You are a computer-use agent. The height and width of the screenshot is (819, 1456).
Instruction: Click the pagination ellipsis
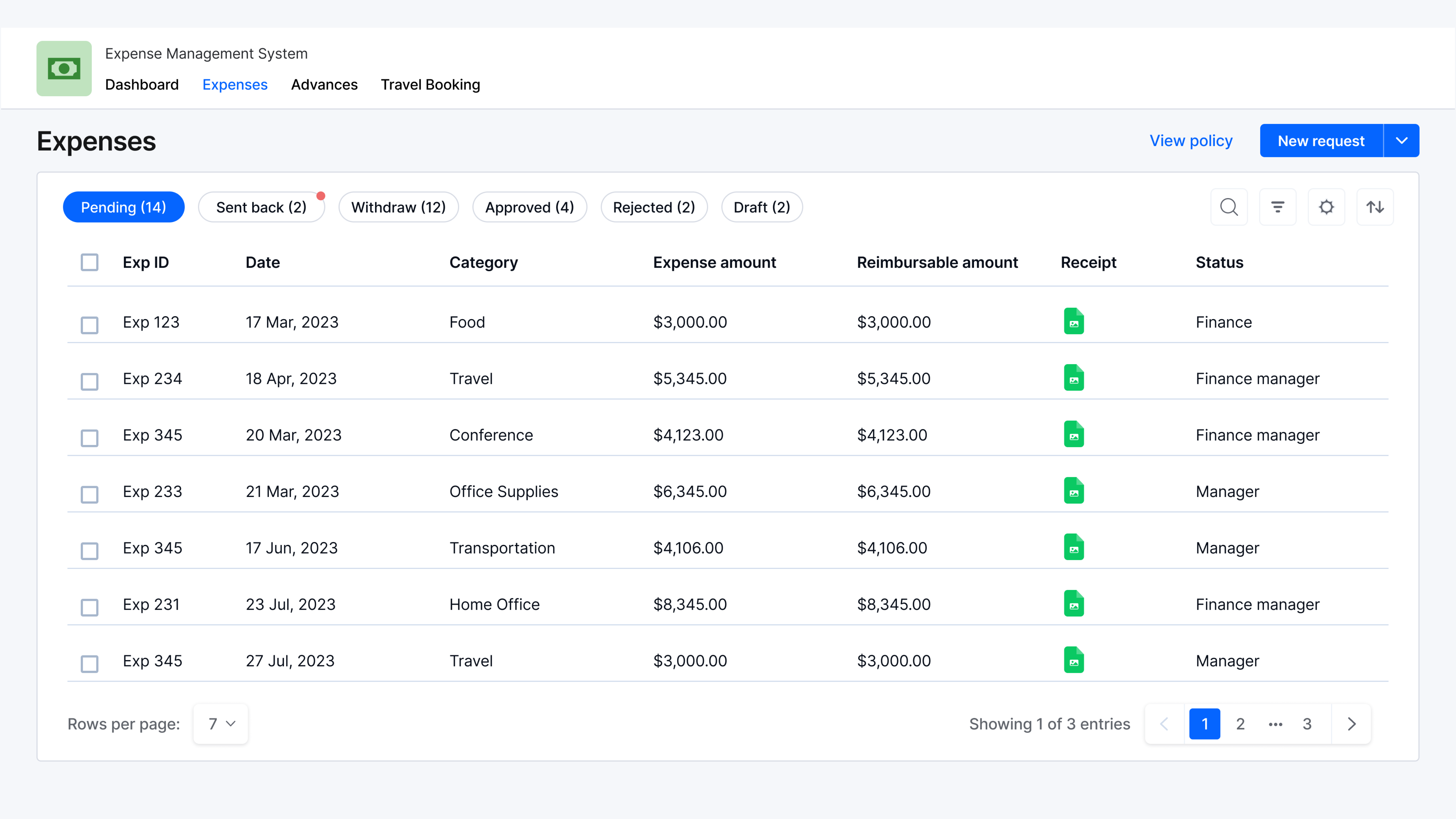point(1275,725)
